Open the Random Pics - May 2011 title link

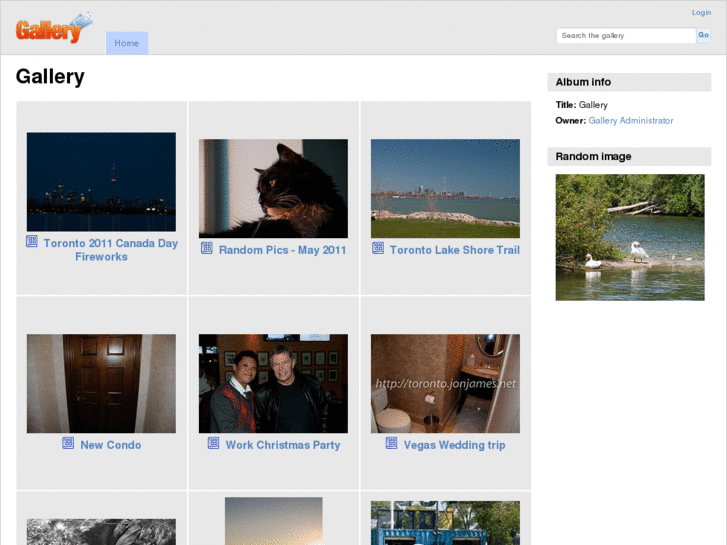(282, 250)
